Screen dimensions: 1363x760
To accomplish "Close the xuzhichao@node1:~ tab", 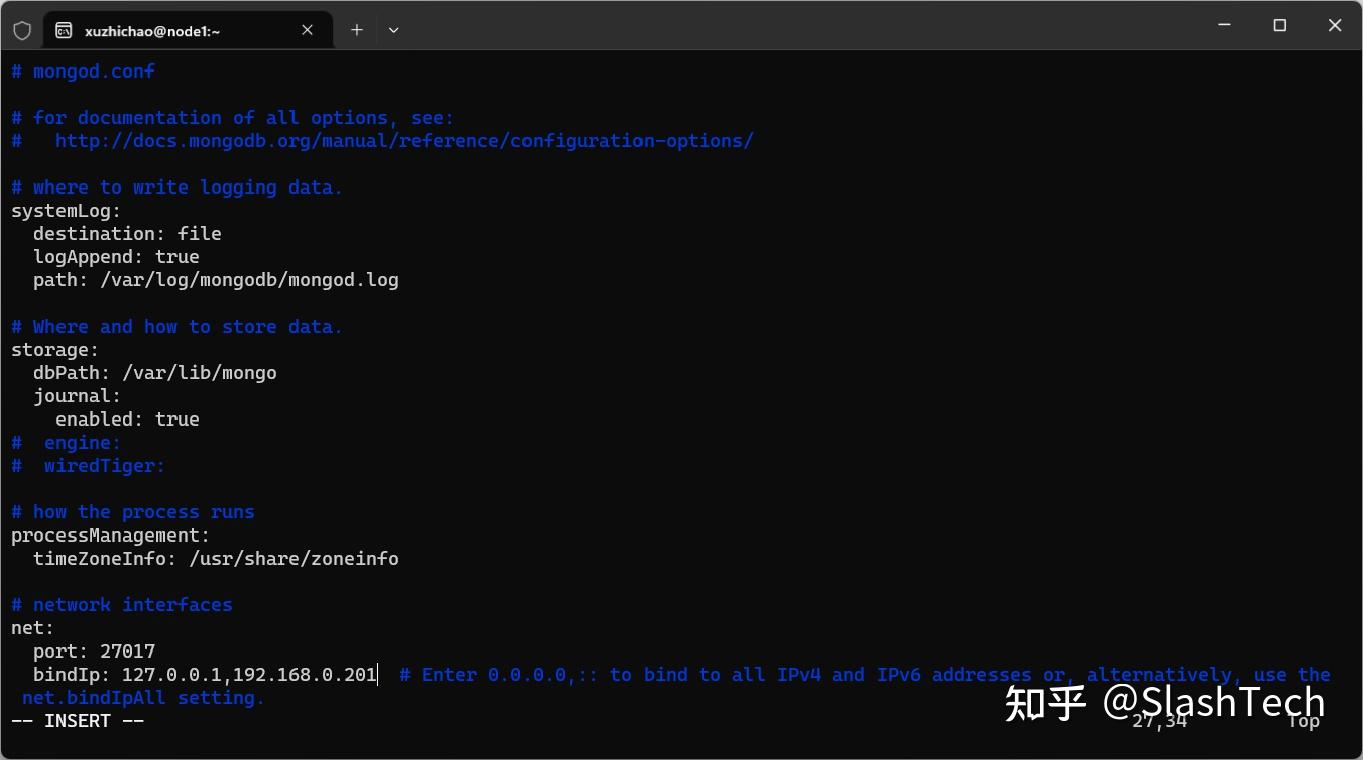I will point(307,30).
